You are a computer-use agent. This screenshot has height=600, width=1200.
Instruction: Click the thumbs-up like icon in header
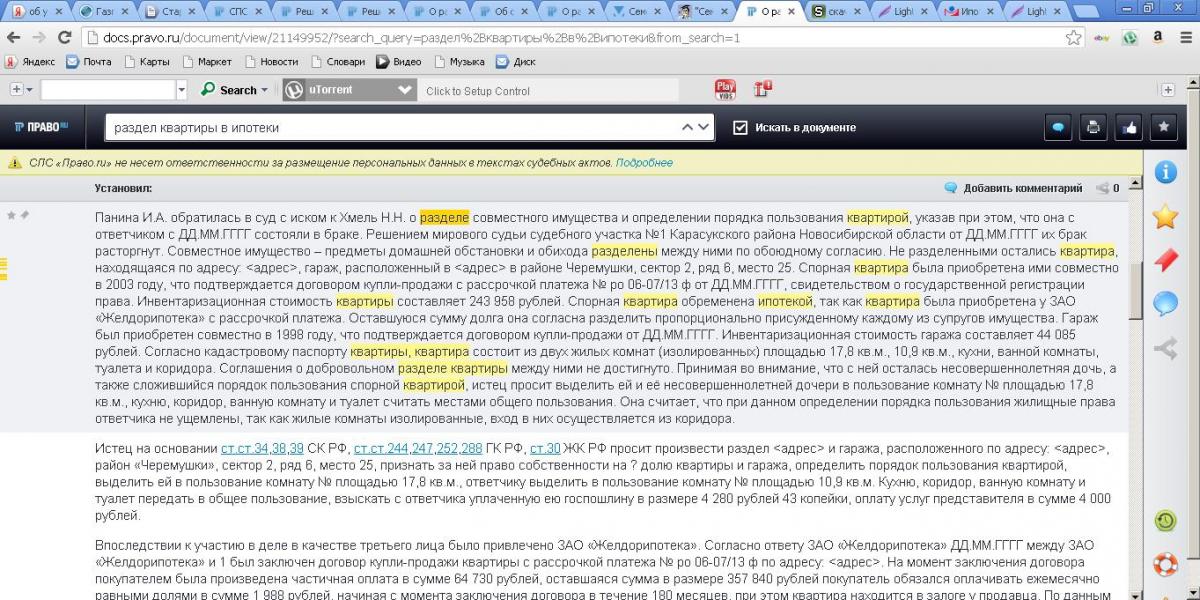pos(1129,127)
